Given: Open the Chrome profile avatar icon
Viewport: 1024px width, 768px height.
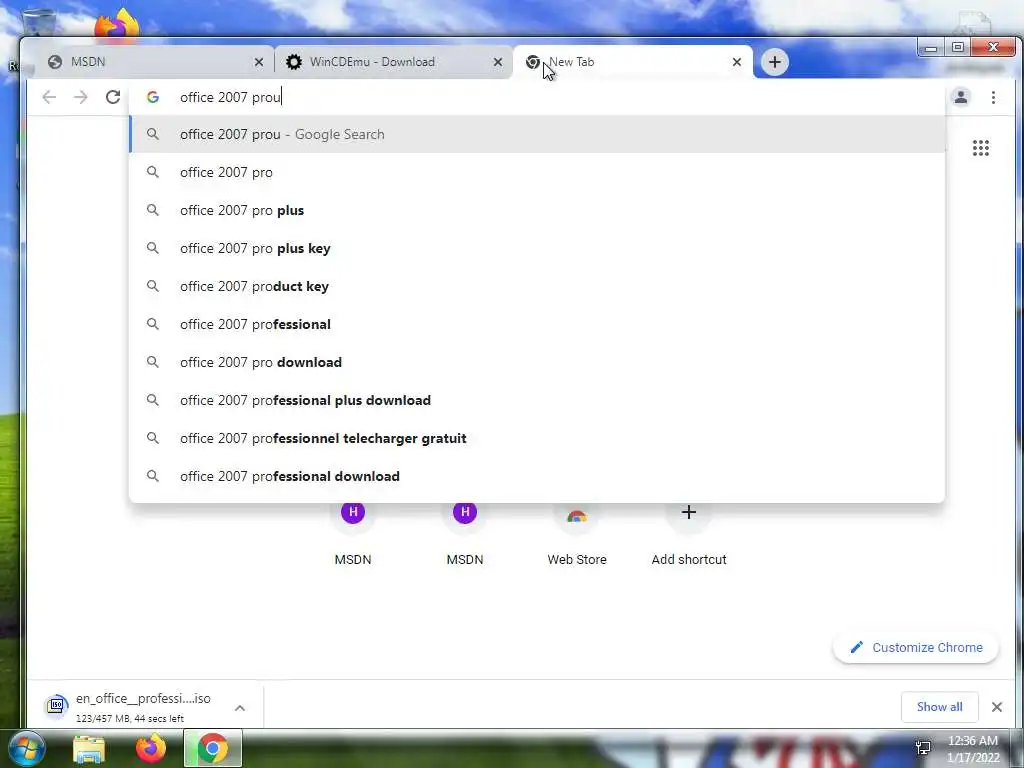Looking at the screenshot, I should (x=961, y=97).
